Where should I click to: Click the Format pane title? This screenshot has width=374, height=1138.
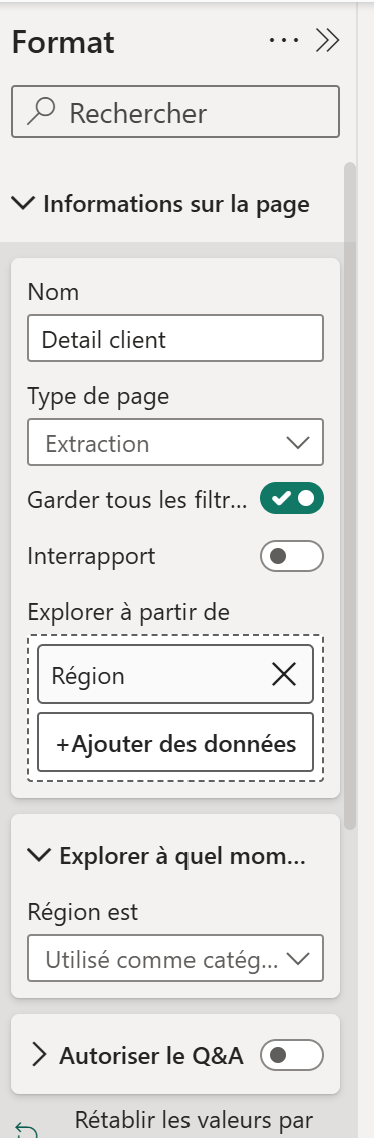pos(63,42)
